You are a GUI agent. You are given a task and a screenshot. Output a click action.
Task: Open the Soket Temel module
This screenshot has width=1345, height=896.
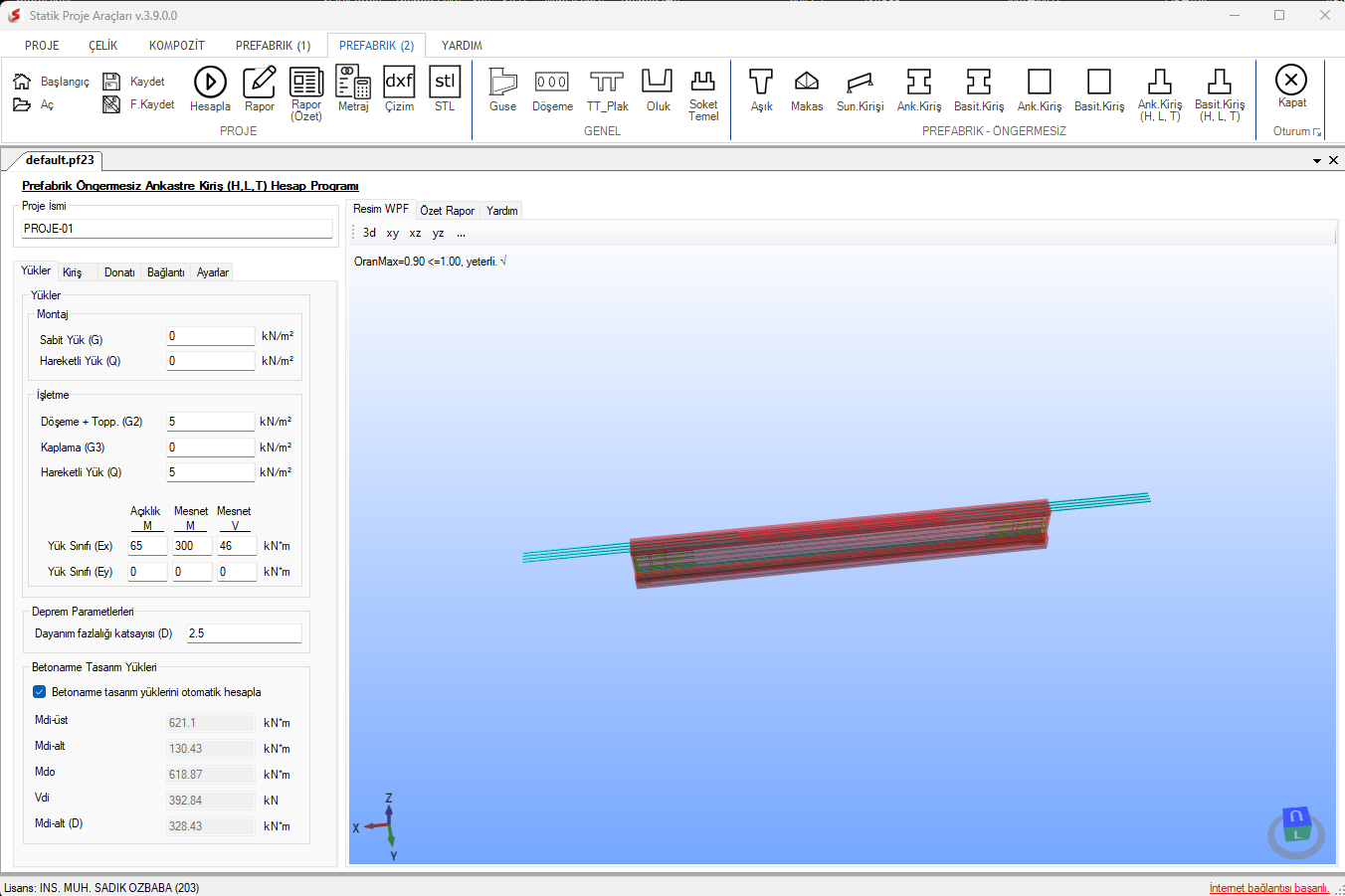pos(703,93)
